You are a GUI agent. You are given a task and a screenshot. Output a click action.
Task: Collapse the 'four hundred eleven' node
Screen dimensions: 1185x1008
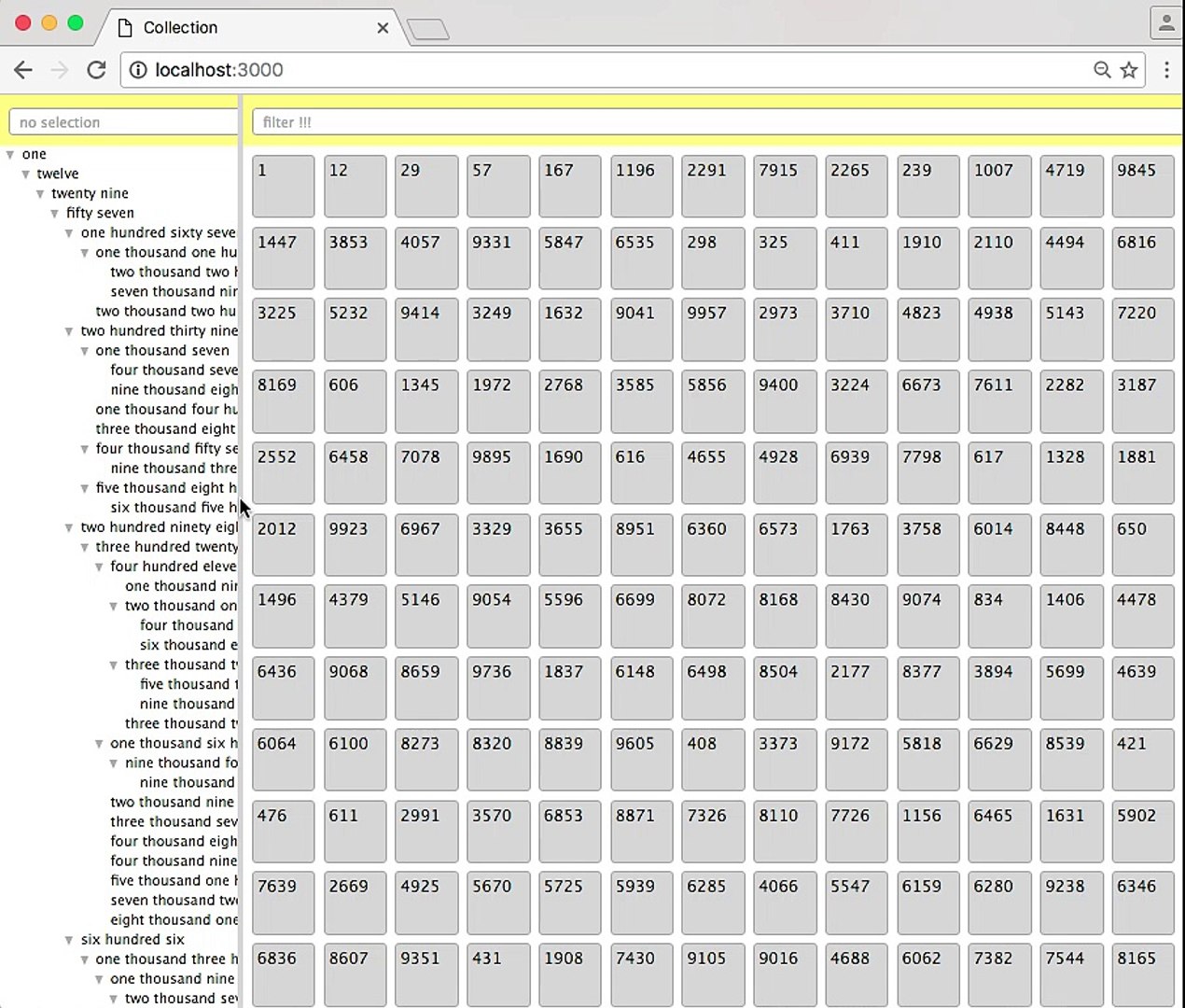[99, 567]
